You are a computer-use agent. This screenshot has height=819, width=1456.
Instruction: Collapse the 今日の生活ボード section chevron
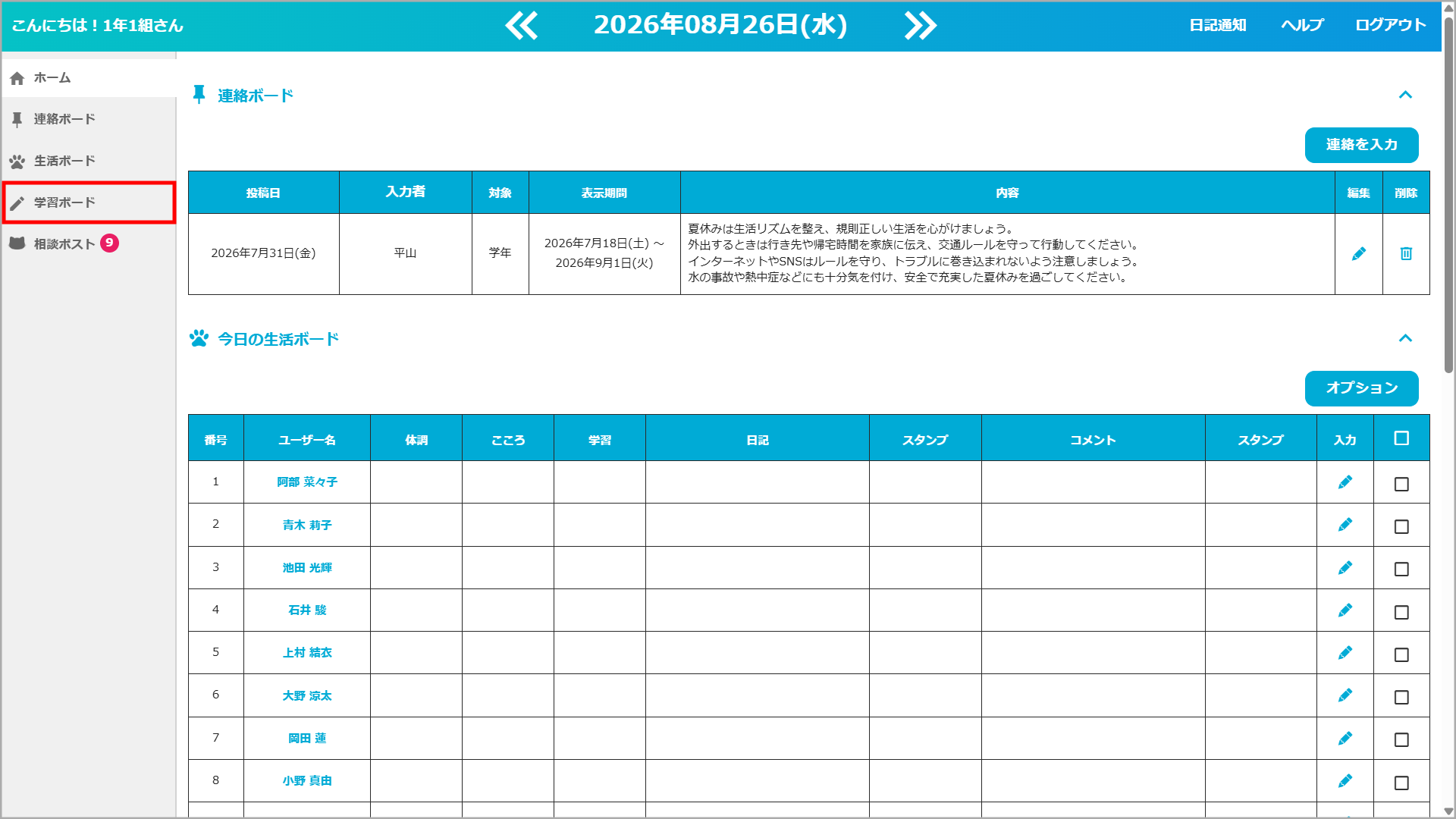(x=1405, y=338)
